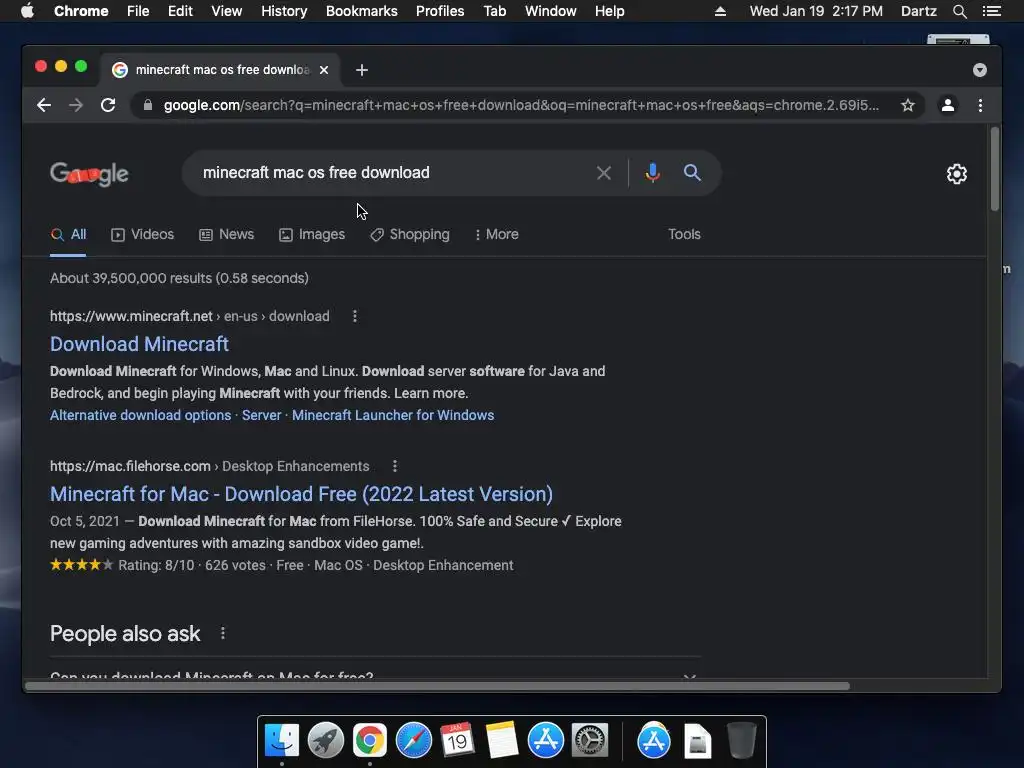Open the Notification Center list icon
Screen dimensions: 1024x768
click(x=991, y=11)
